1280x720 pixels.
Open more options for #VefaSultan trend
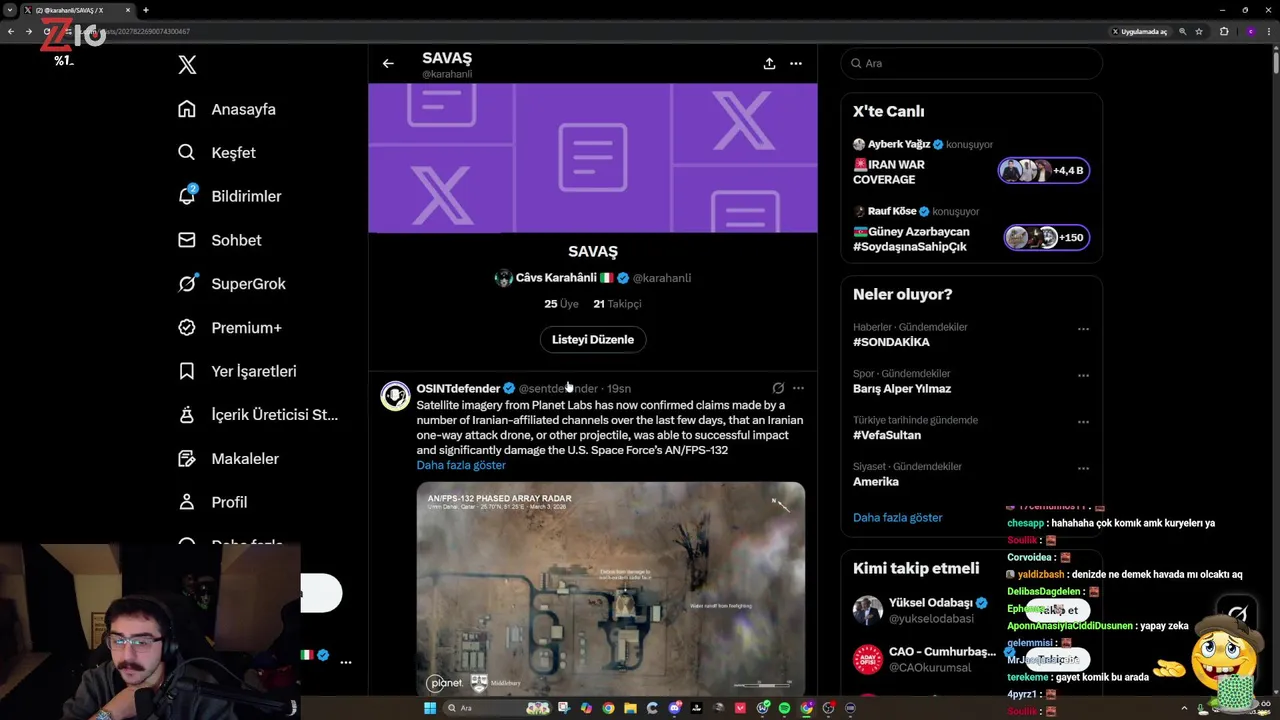[x=1083, y=422]
